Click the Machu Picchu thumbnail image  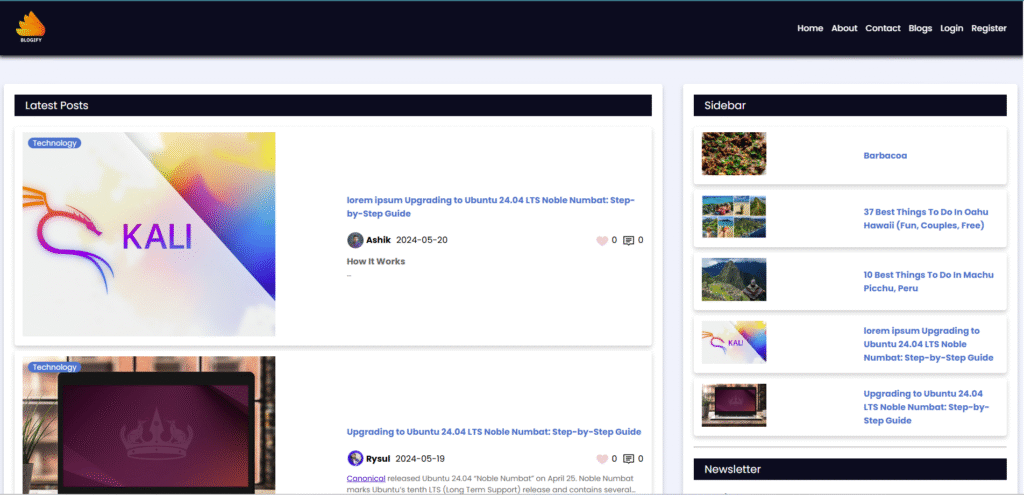pyautogui.click(x=734, y=280)
